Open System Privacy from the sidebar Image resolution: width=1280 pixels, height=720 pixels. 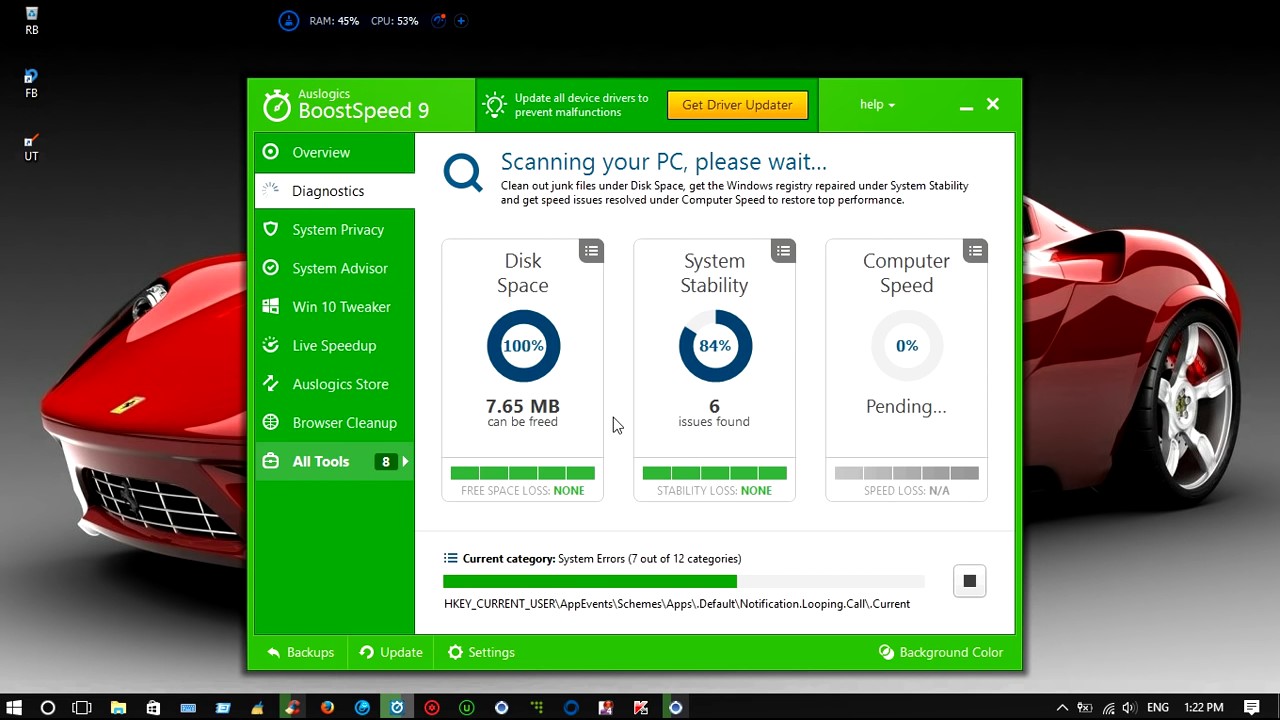click(x=335, y=230)
